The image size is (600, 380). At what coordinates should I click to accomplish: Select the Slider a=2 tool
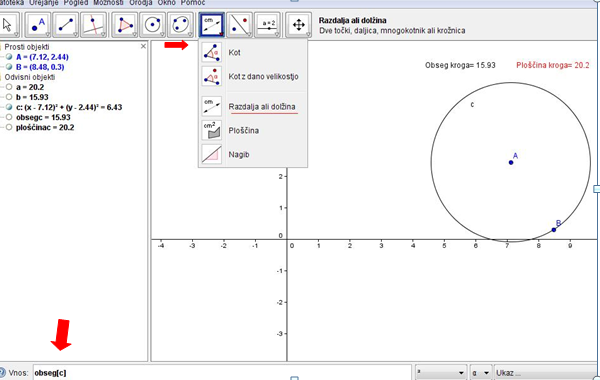267,25
